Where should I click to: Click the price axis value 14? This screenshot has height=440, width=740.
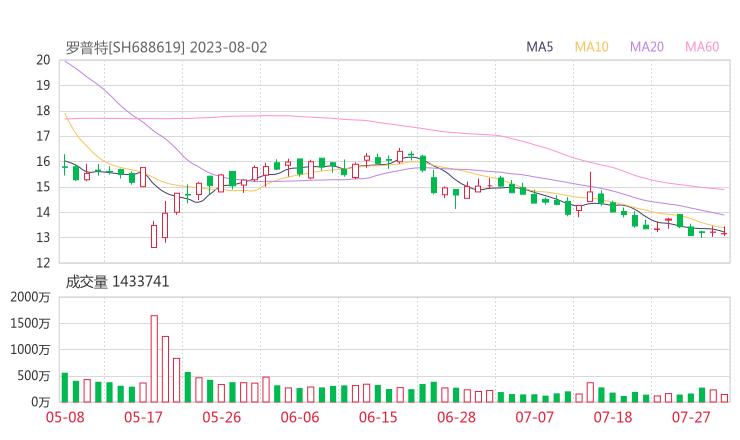(43, 212)
